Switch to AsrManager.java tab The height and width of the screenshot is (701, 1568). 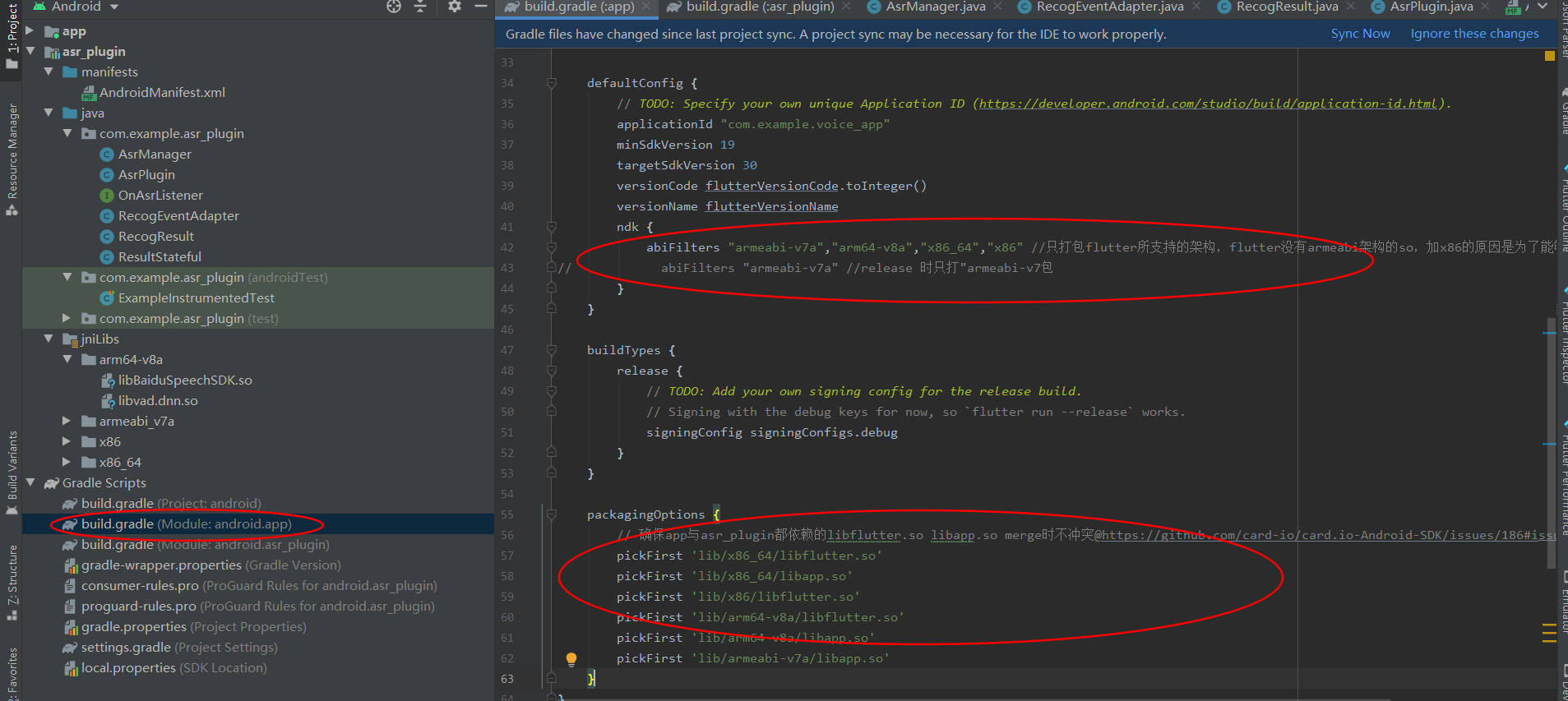click(936, 7)
